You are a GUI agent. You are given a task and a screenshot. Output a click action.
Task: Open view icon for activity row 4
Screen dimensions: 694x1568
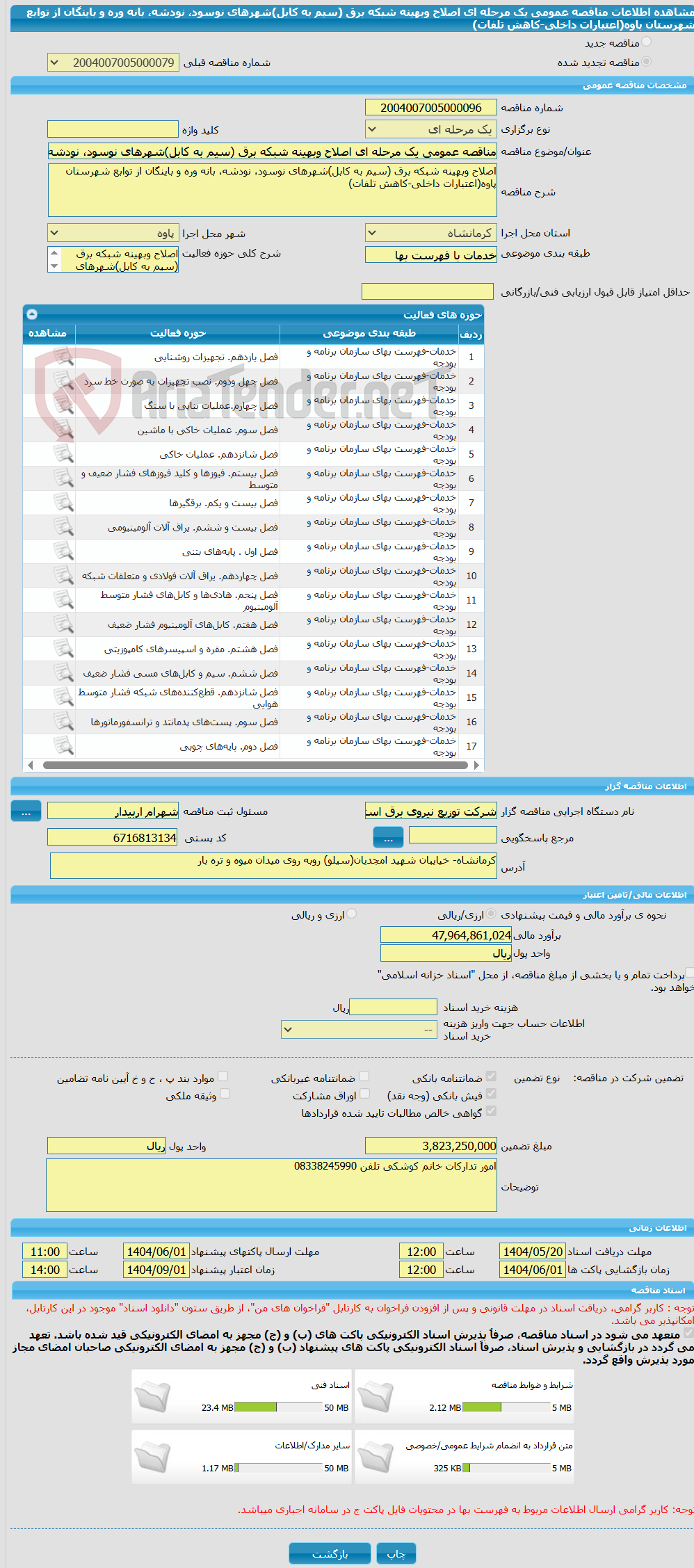pyautogui.click(x=63, y=430)
